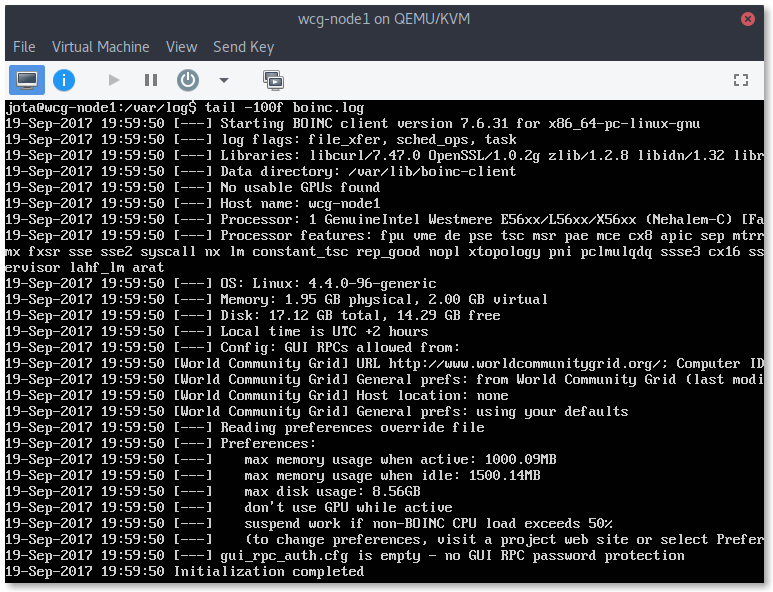Click the 'General prefs: using your defaults' line
Screen dimensions: 773x592
316,412
